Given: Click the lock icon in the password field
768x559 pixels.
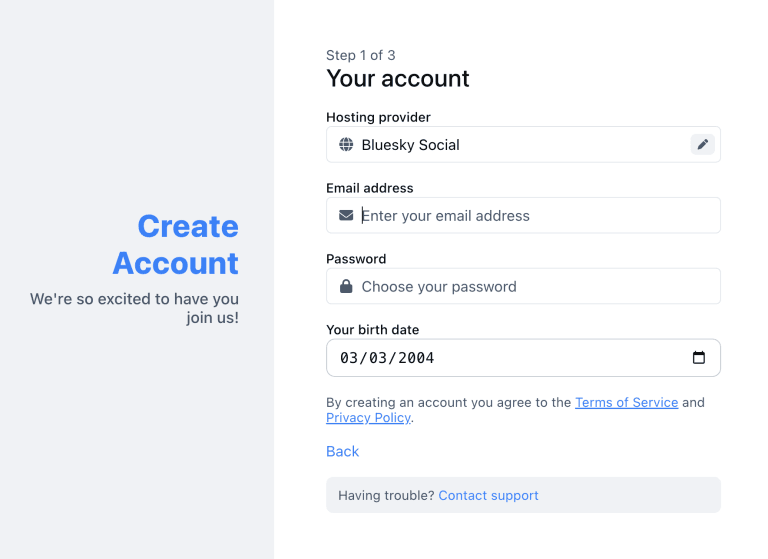Looking at the screenshot, I should coord(346,287).
